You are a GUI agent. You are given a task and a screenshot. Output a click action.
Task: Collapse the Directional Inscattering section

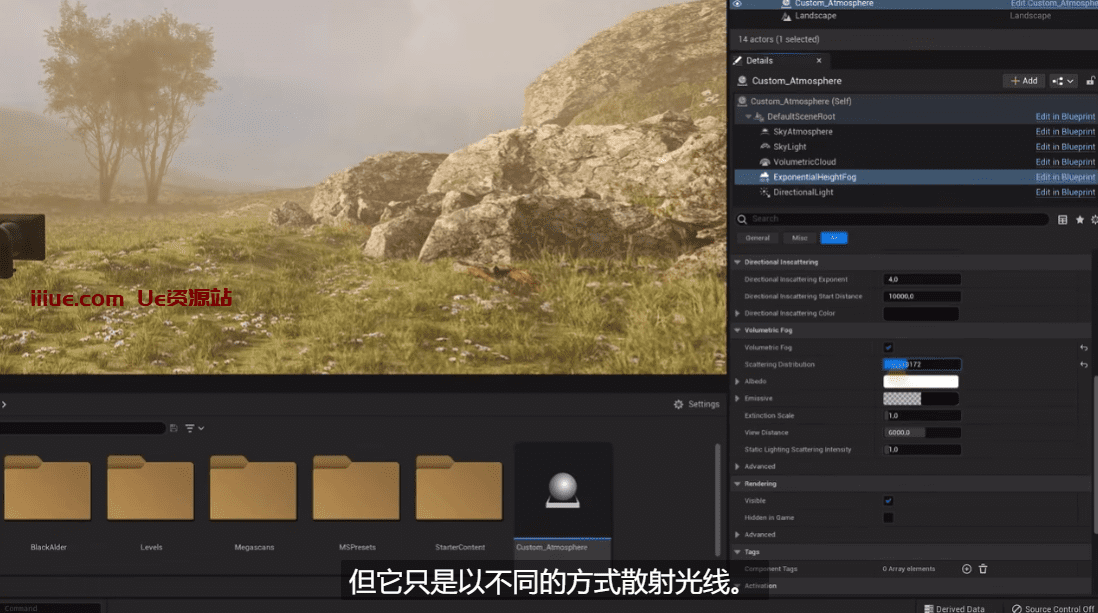click(x=738, y=262)
